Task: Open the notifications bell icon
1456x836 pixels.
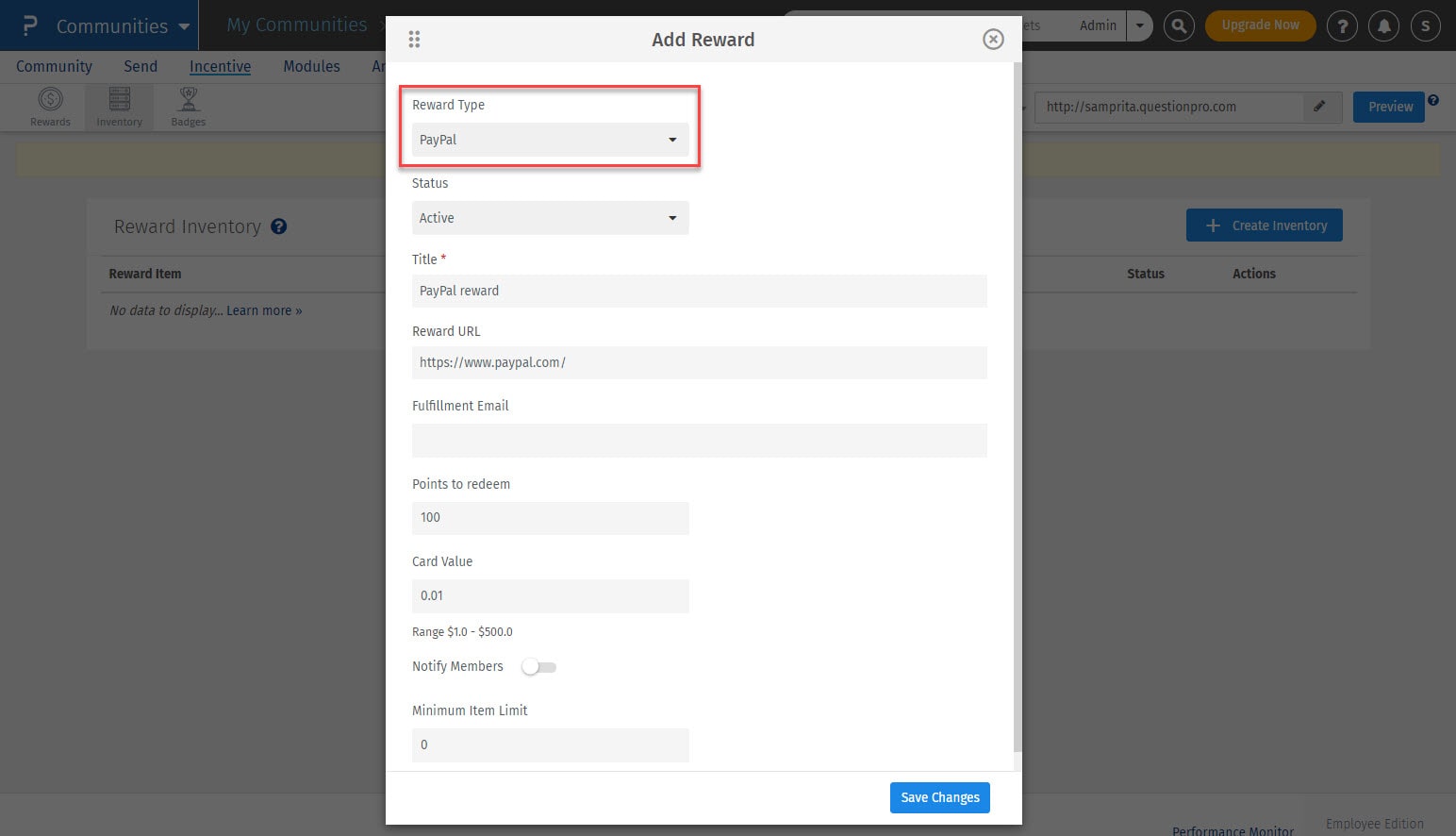Action: tap(1383, 25)
